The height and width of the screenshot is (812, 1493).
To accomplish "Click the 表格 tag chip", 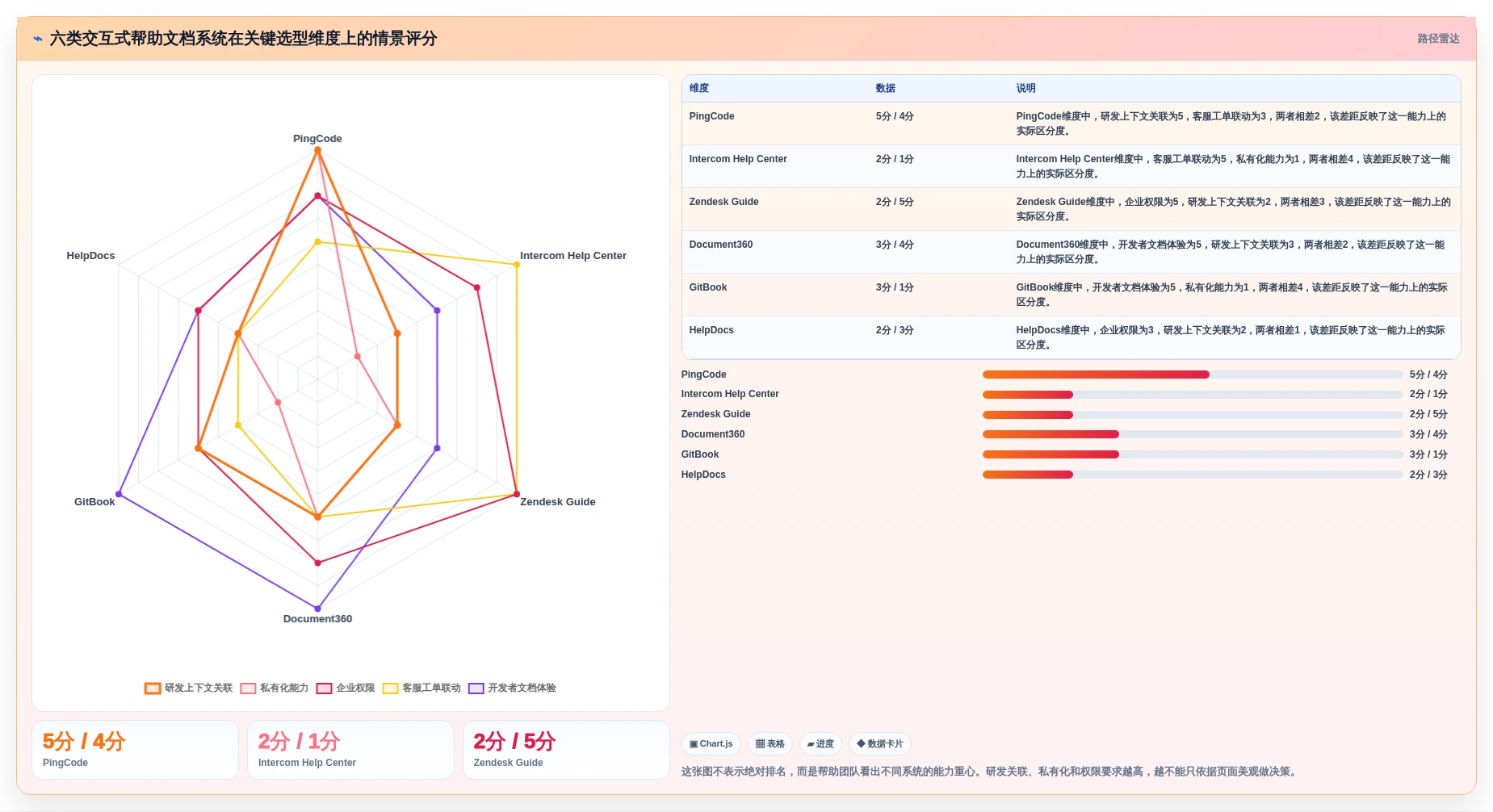I will point(770,744).
